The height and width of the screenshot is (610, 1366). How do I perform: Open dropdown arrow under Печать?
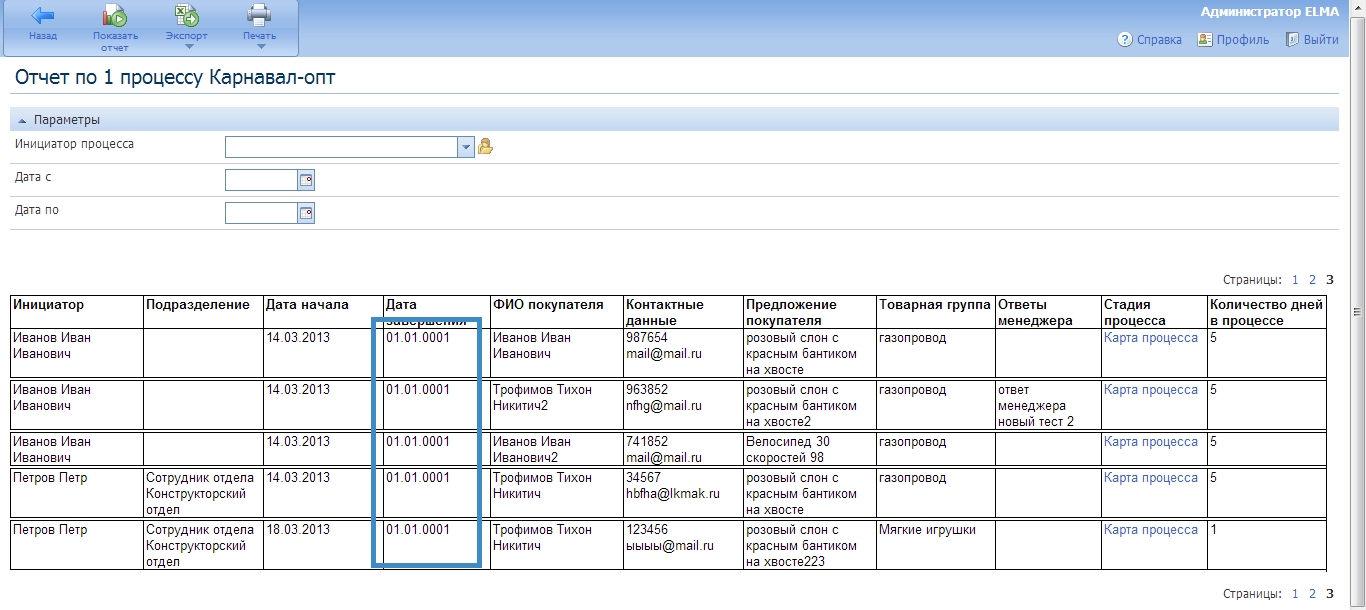click(260, 46)
